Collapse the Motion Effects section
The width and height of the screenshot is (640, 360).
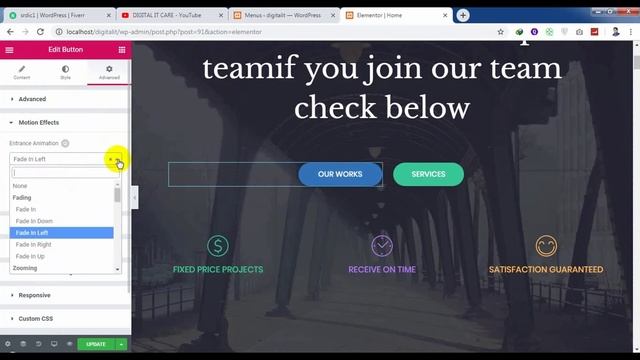coord(64,122)
